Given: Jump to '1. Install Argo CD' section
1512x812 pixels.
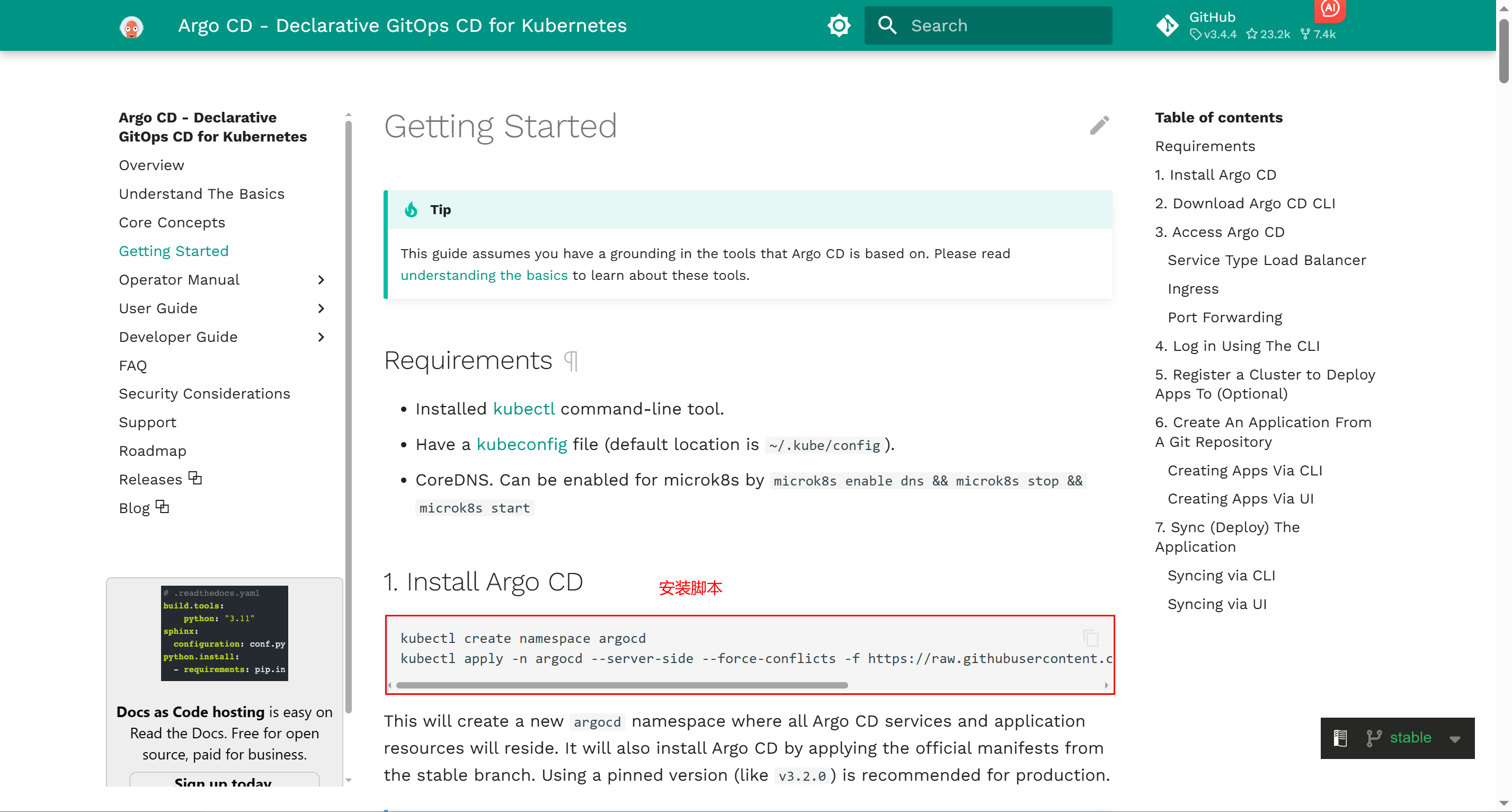Looking at the screenshot, I should tap(1215, 175).
